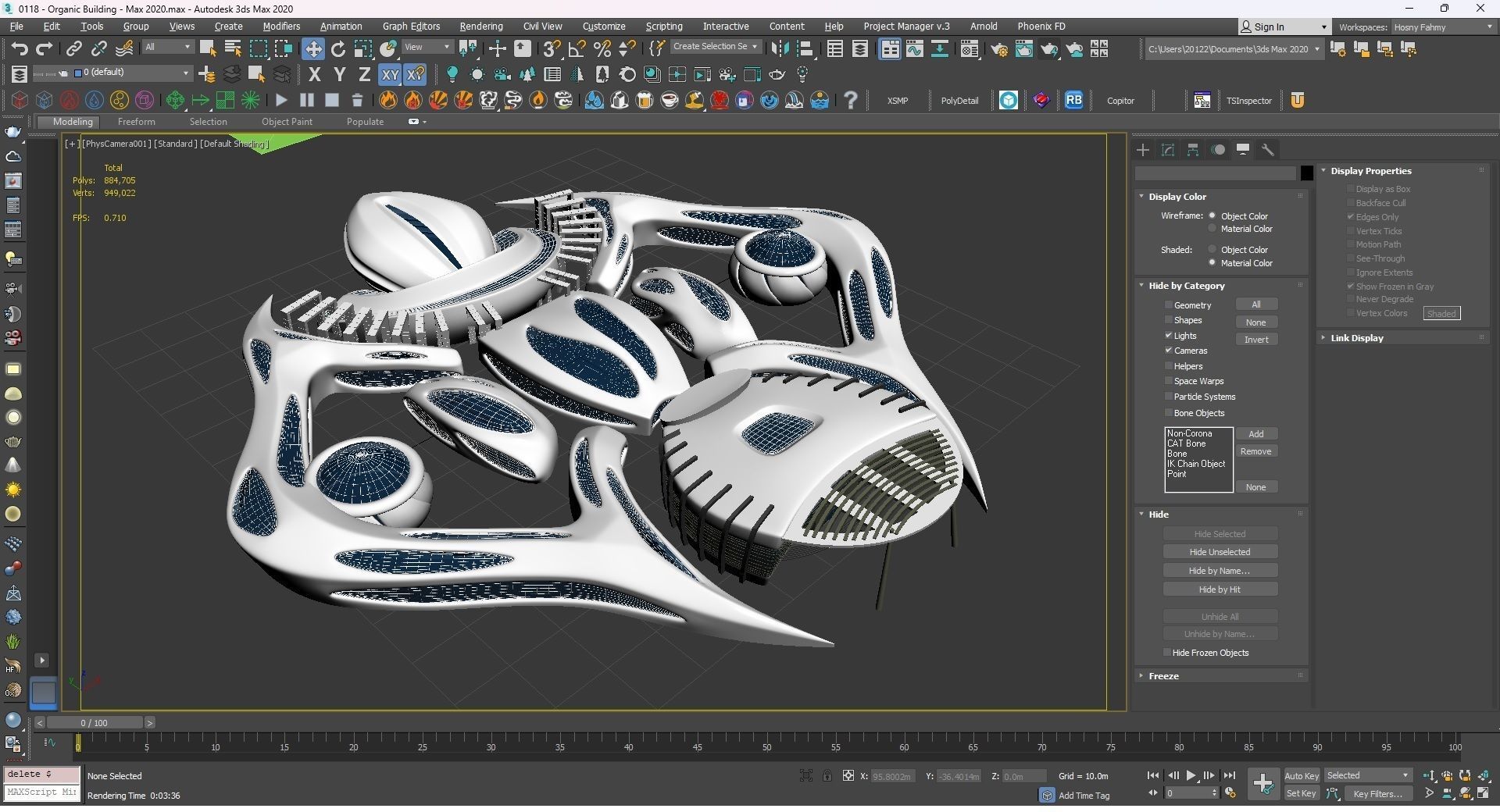1500x812 pixels.
Task: Open the selection filter All dropdown
Action: point(167,47)
